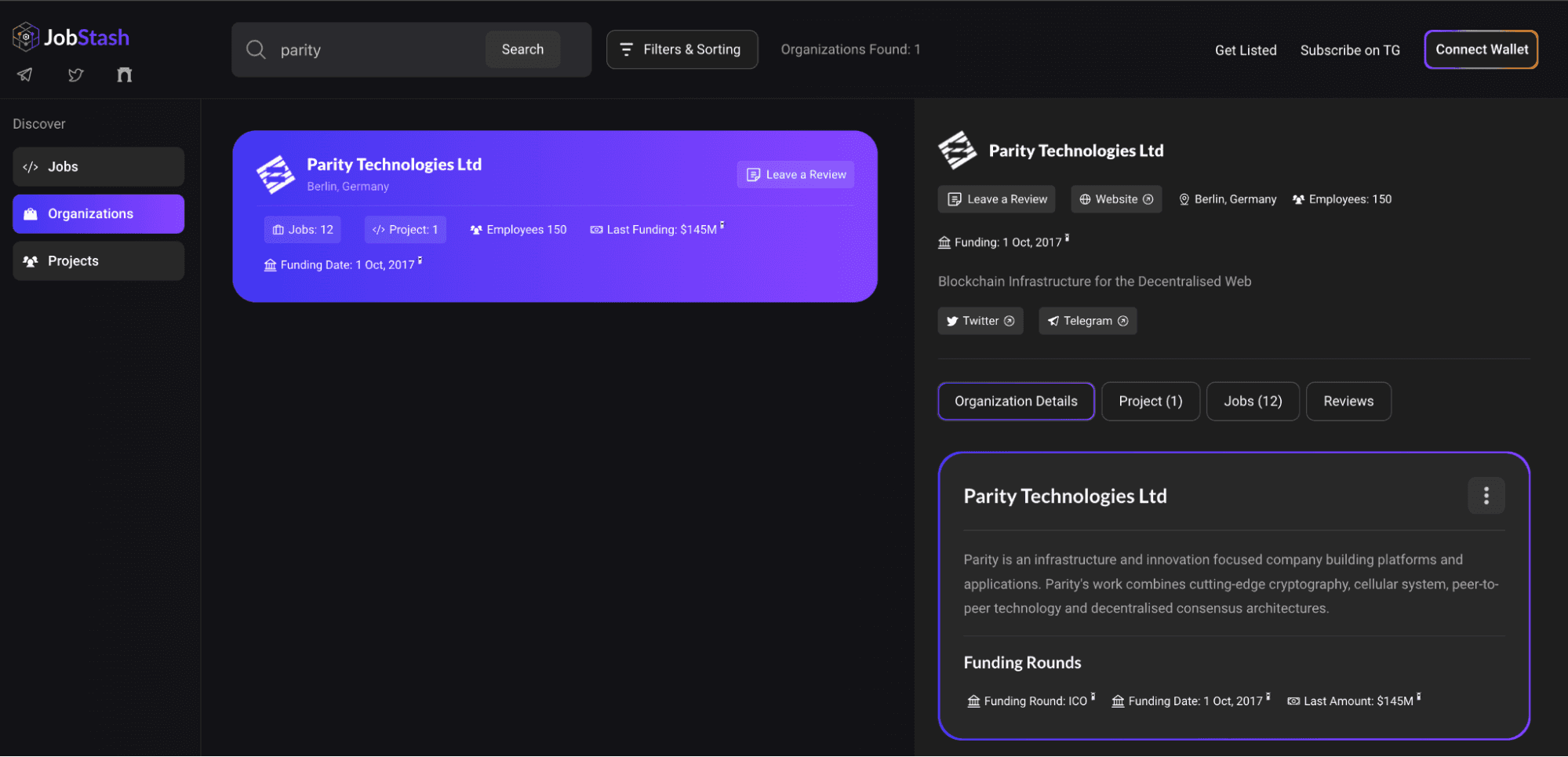The width and height of the screenshot is (1568, 757).
Task: Open the Twitter link in details panel
Action: [980, 320]
